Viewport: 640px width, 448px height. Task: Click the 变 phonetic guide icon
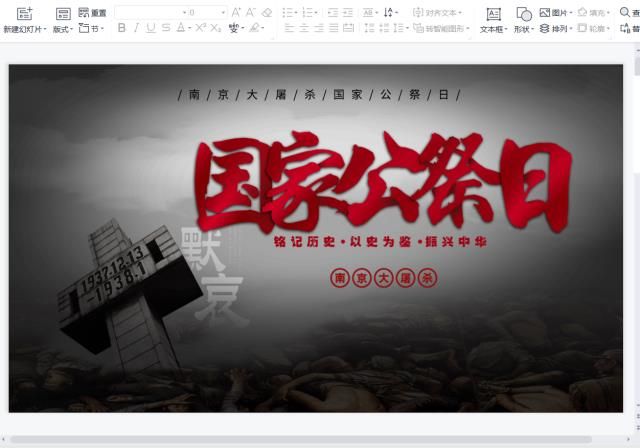click(233, 28)
